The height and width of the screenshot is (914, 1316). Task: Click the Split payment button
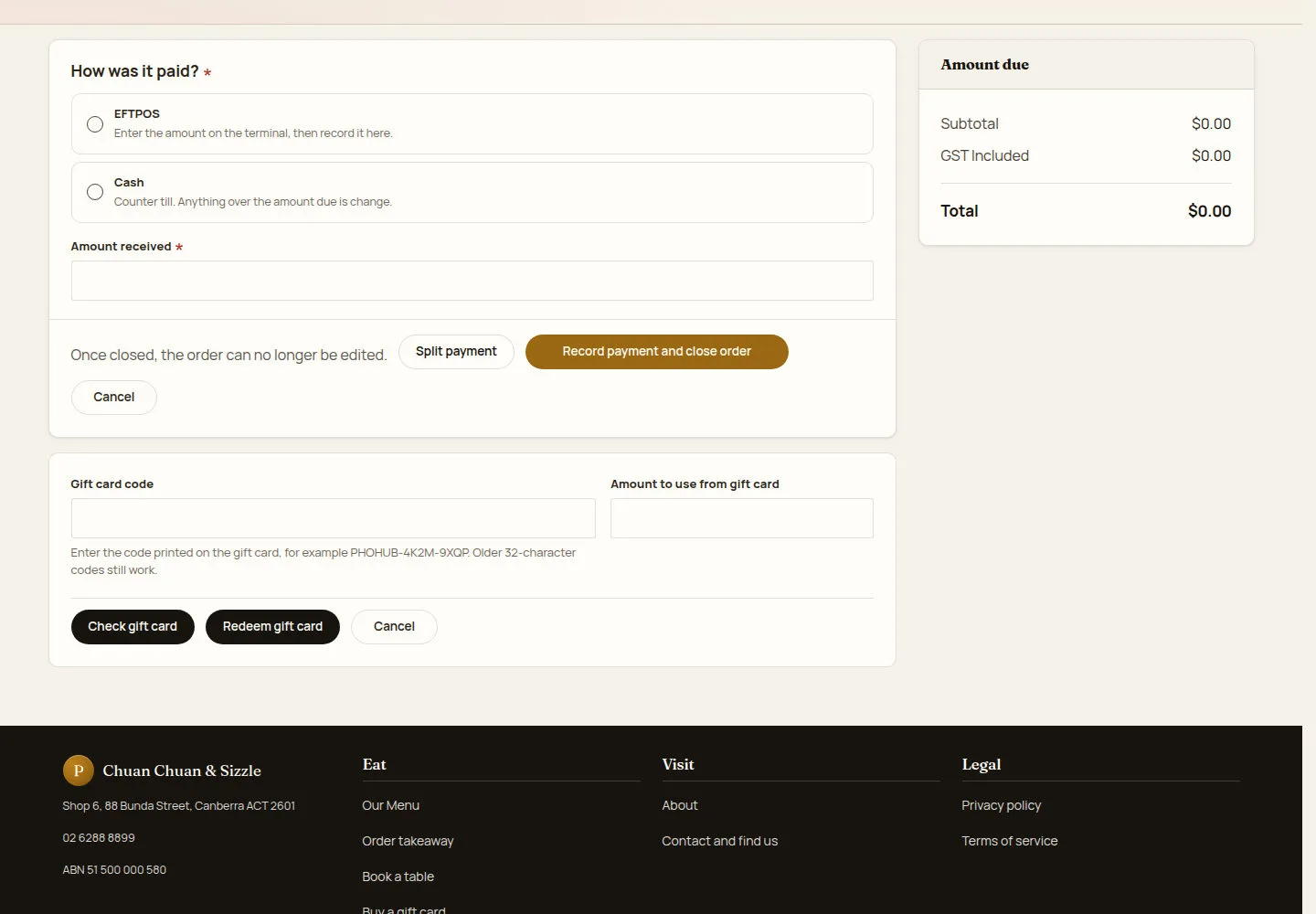[456, 352]
